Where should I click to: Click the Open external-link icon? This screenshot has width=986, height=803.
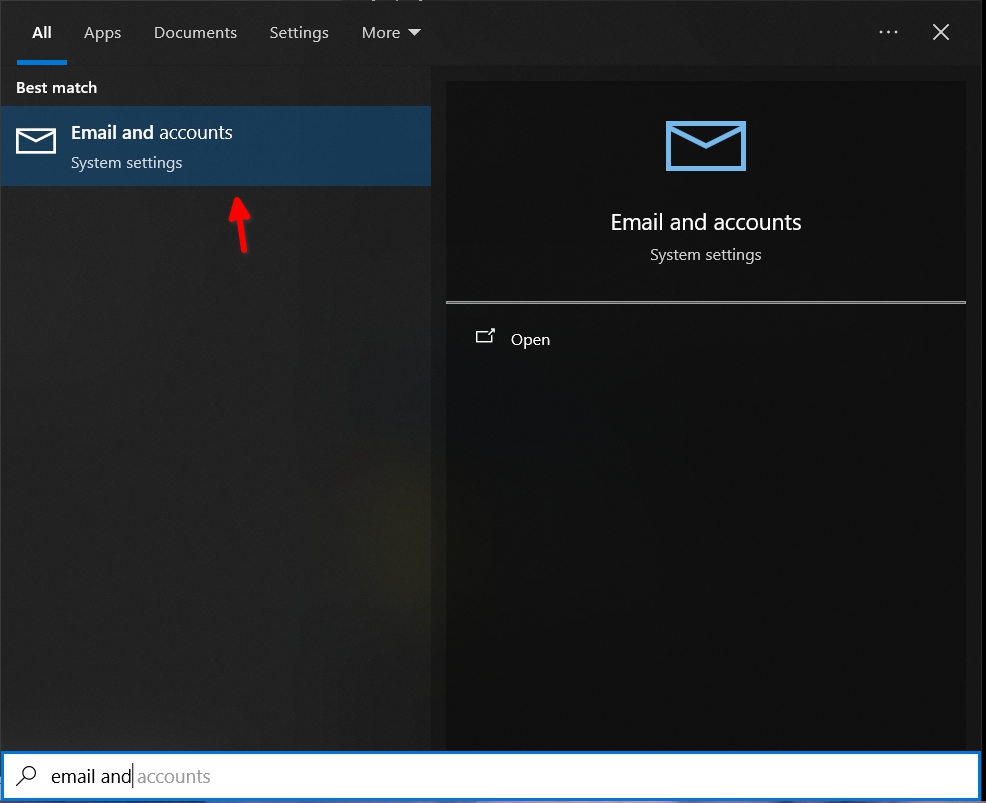[x=486, y=337]
